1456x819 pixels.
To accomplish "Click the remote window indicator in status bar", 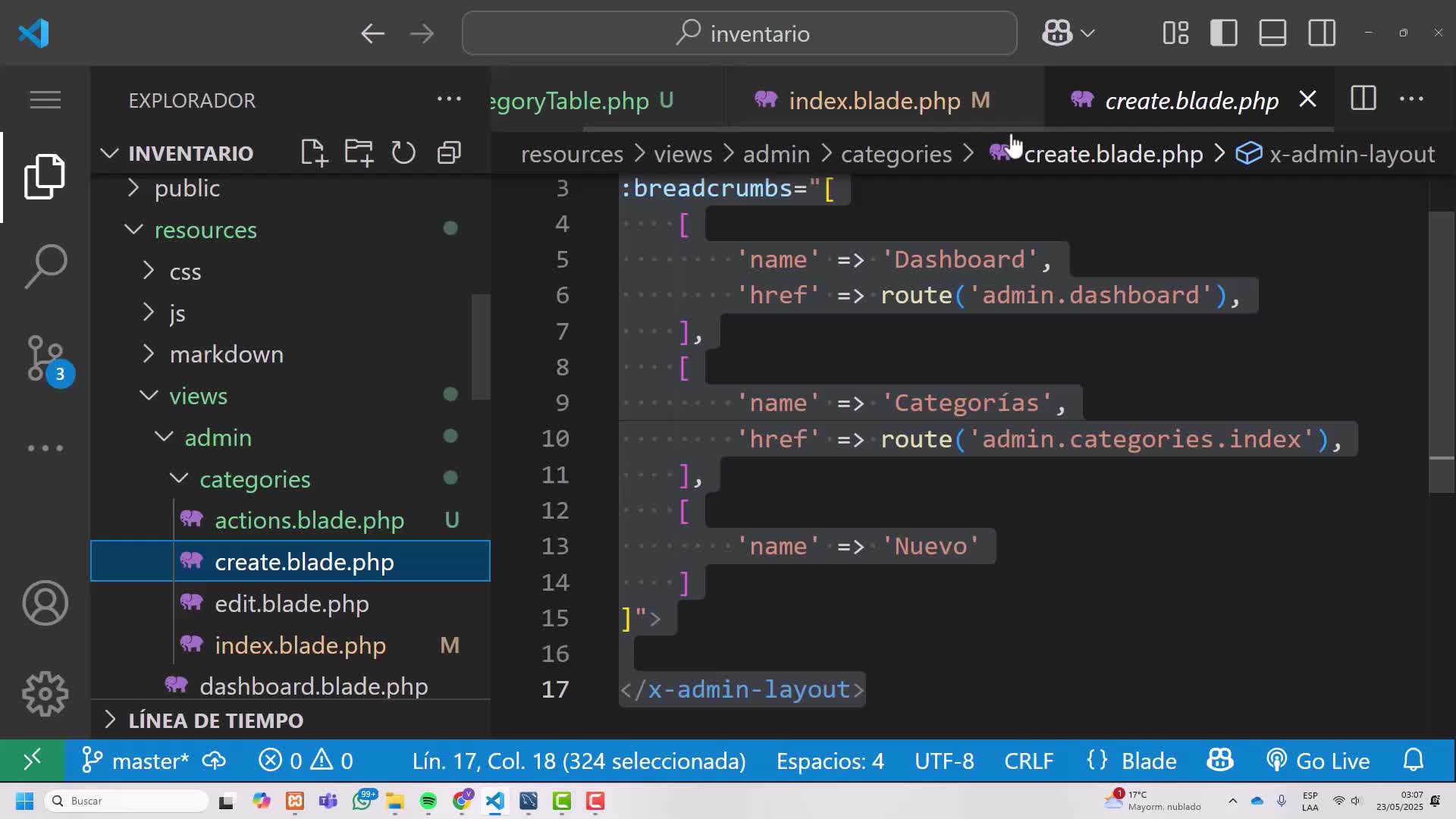I will 32,761.
